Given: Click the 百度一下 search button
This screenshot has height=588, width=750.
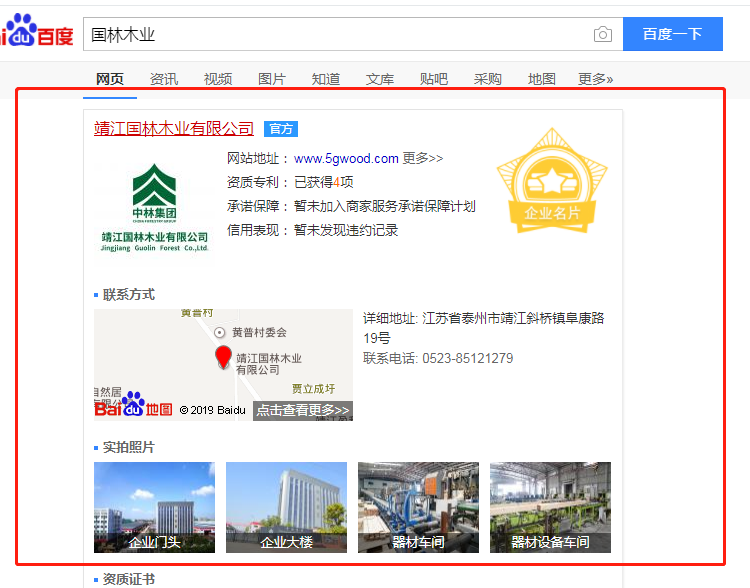Looking at the screenshot, I should tap(673, 34).
